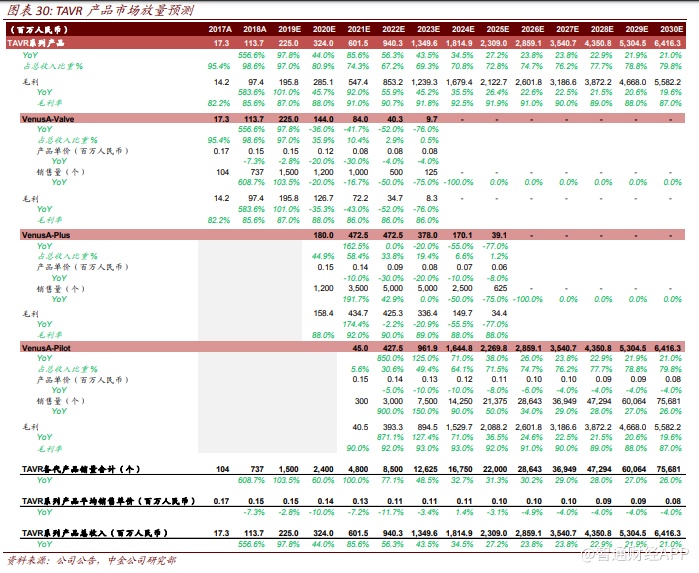Select total sales volume value 2,400

coord(323,469)
